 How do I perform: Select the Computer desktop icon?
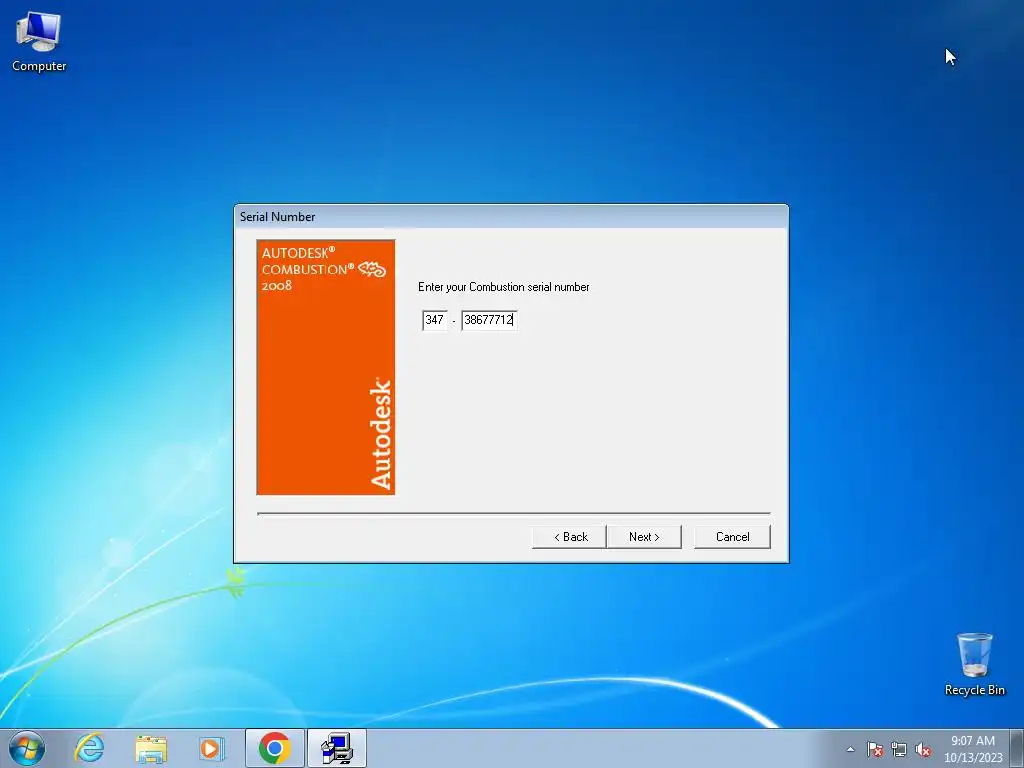click(x=39, y=41)
